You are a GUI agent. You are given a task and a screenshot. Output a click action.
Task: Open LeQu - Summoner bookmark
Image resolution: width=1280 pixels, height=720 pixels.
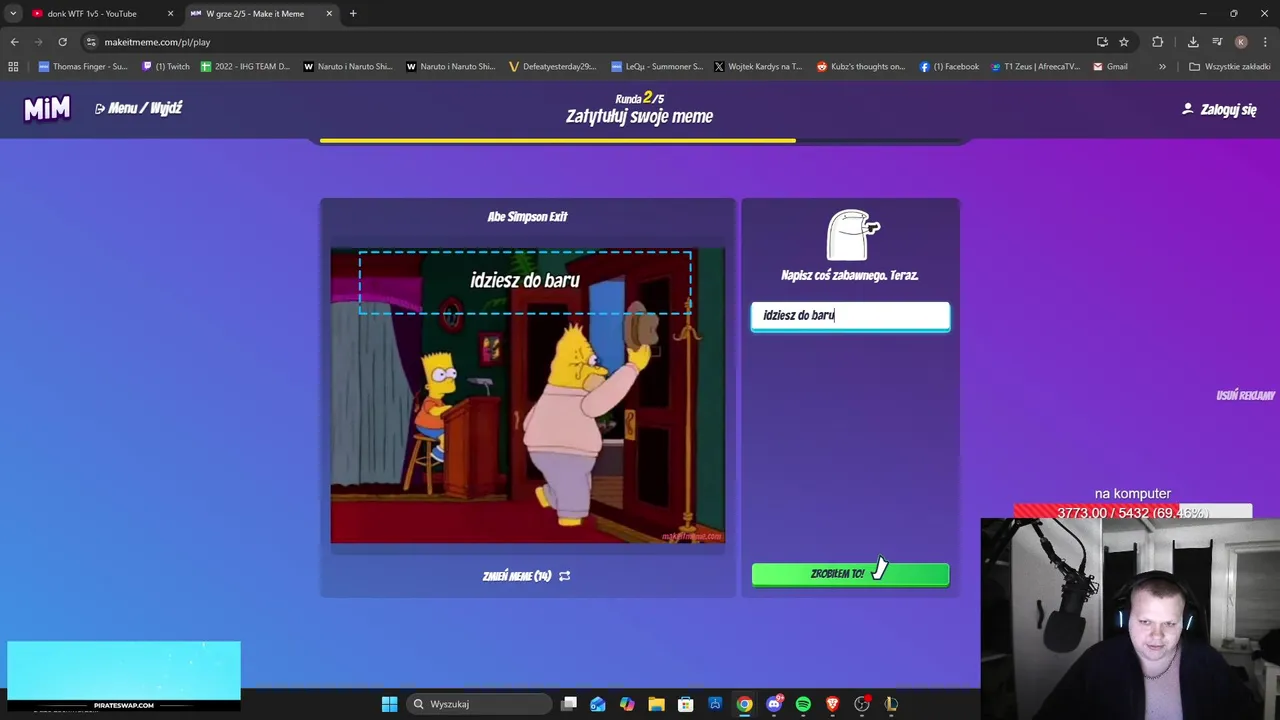coord(657,67)
